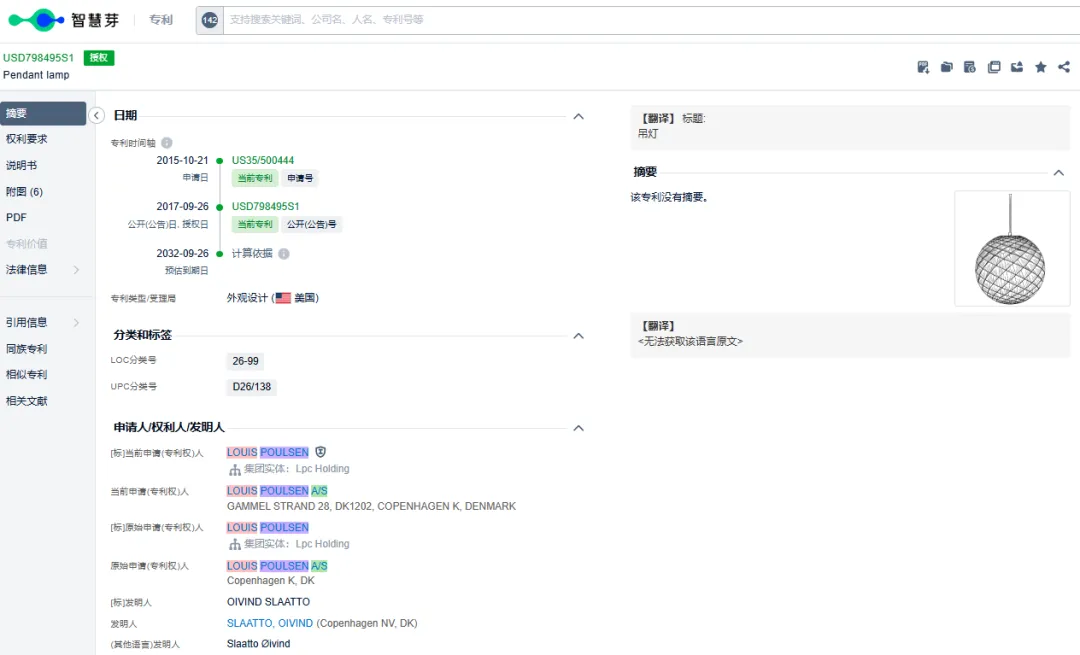Click the green 授权 status badge
The image size is (1080, 655).
[98, 58]
